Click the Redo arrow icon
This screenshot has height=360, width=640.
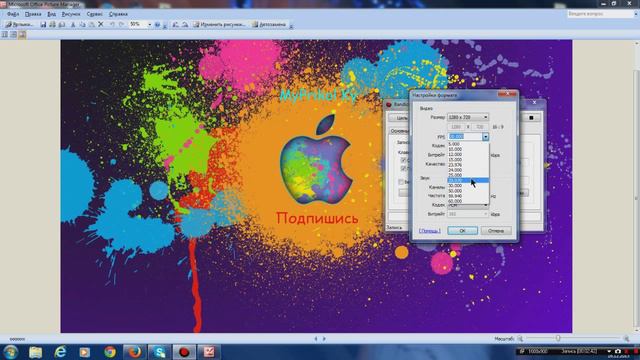(121, 24)
